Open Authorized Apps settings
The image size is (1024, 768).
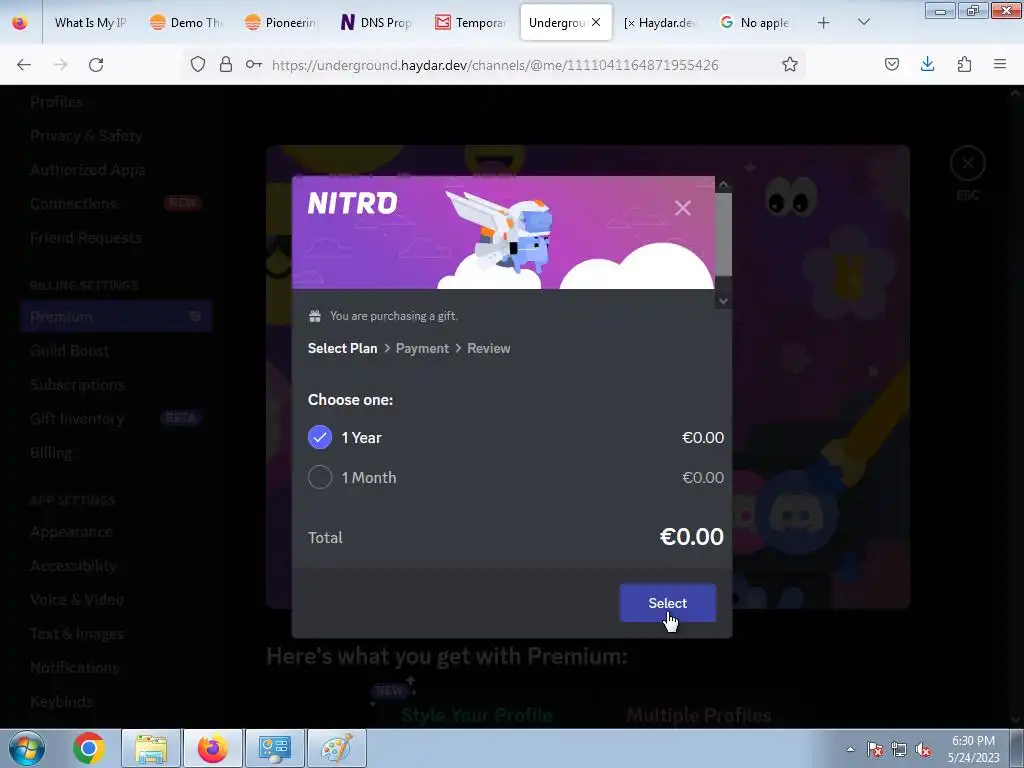pyautogui.click(x=88, y=170)
